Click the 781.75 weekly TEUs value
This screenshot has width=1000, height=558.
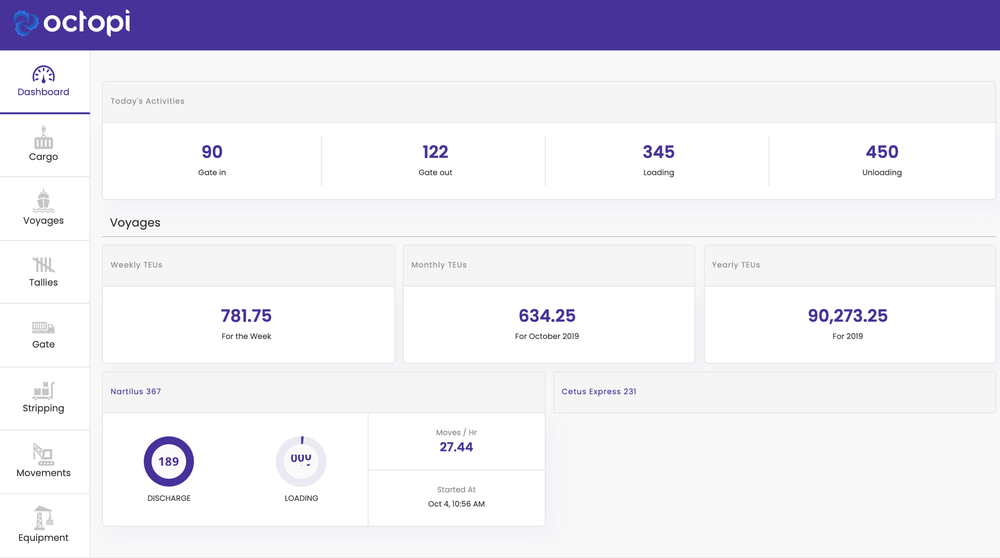[x=246, y=316]
